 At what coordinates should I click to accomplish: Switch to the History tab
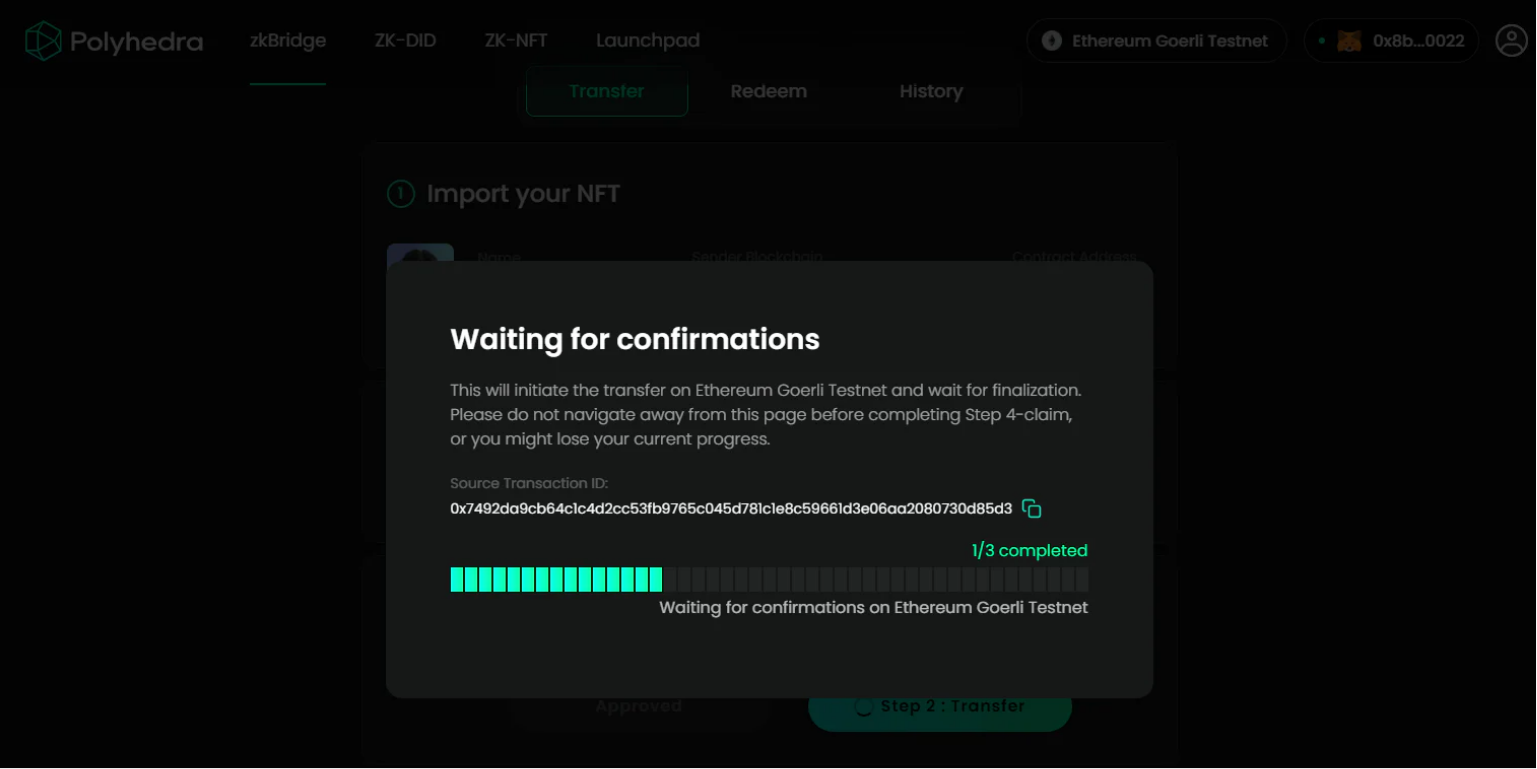[931, 91]
